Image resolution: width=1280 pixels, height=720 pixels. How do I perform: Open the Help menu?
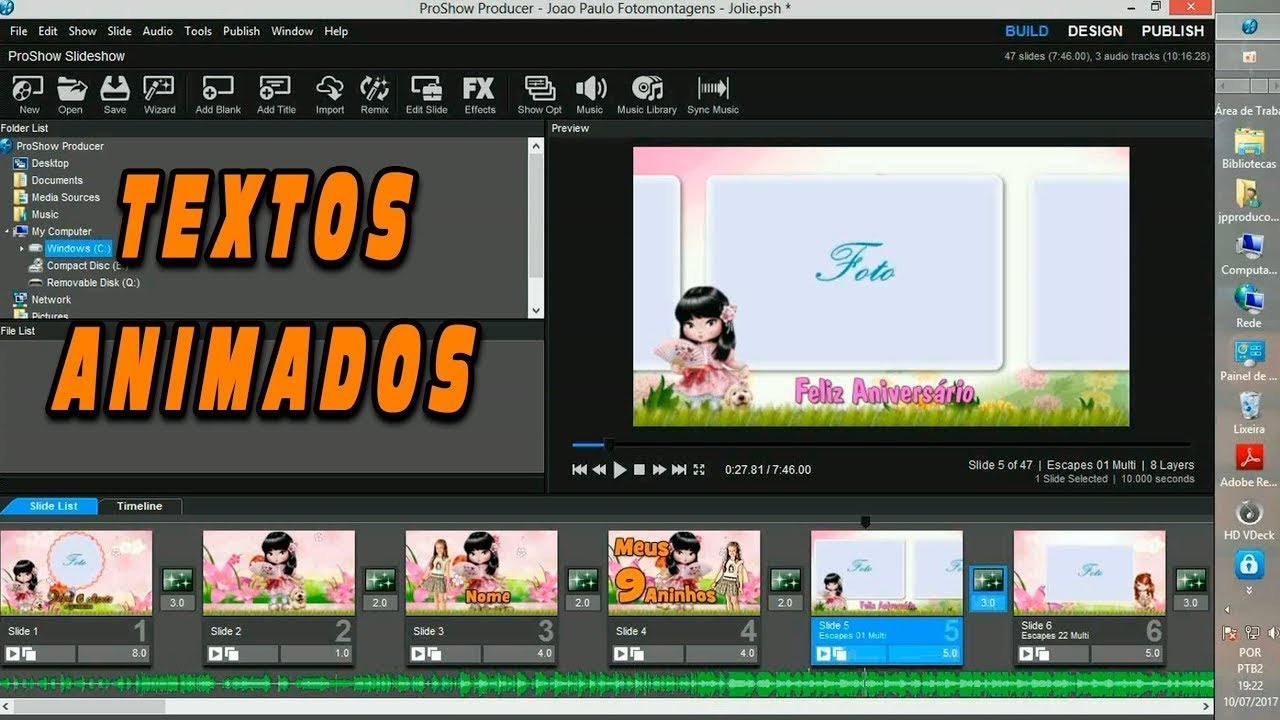[x=336, y=31]
